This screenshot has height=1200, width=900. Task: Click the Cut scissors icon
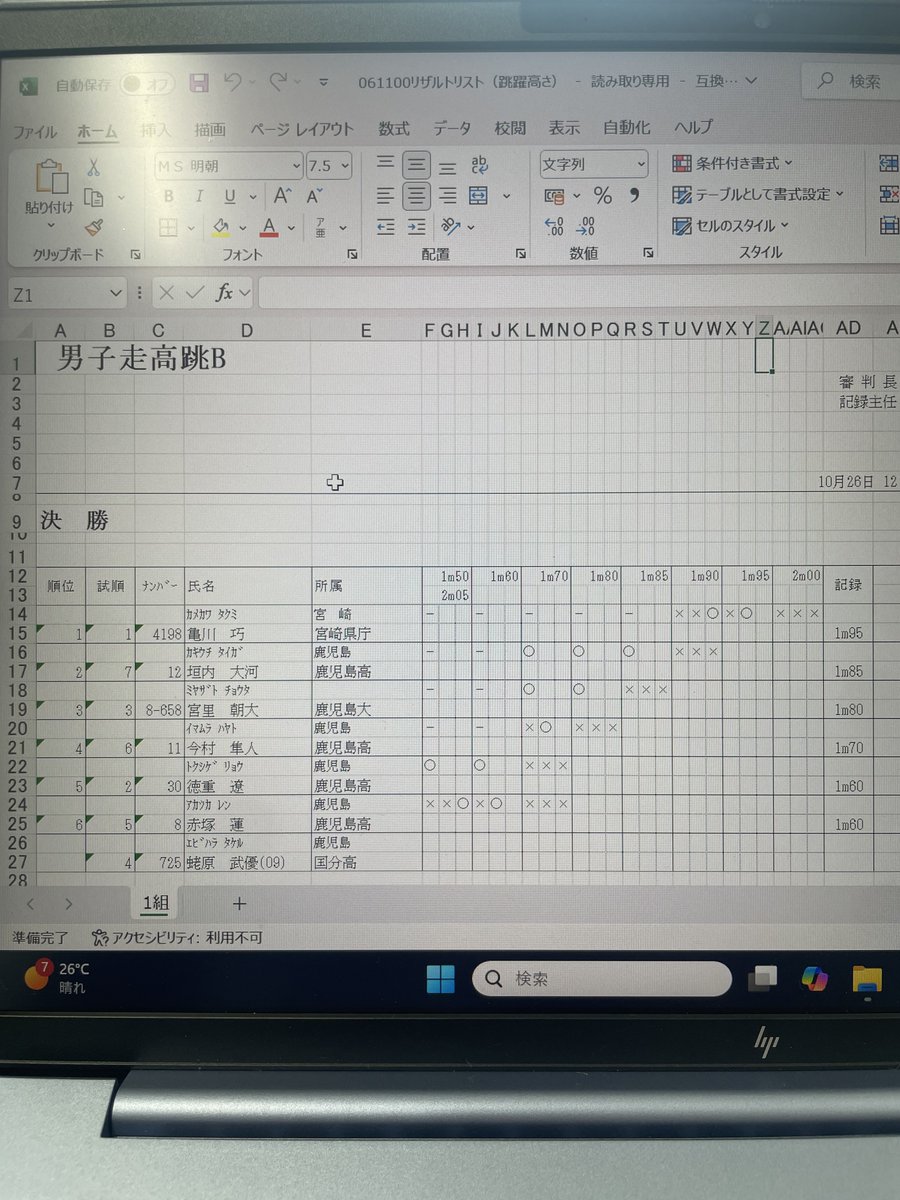coord(93,166)
